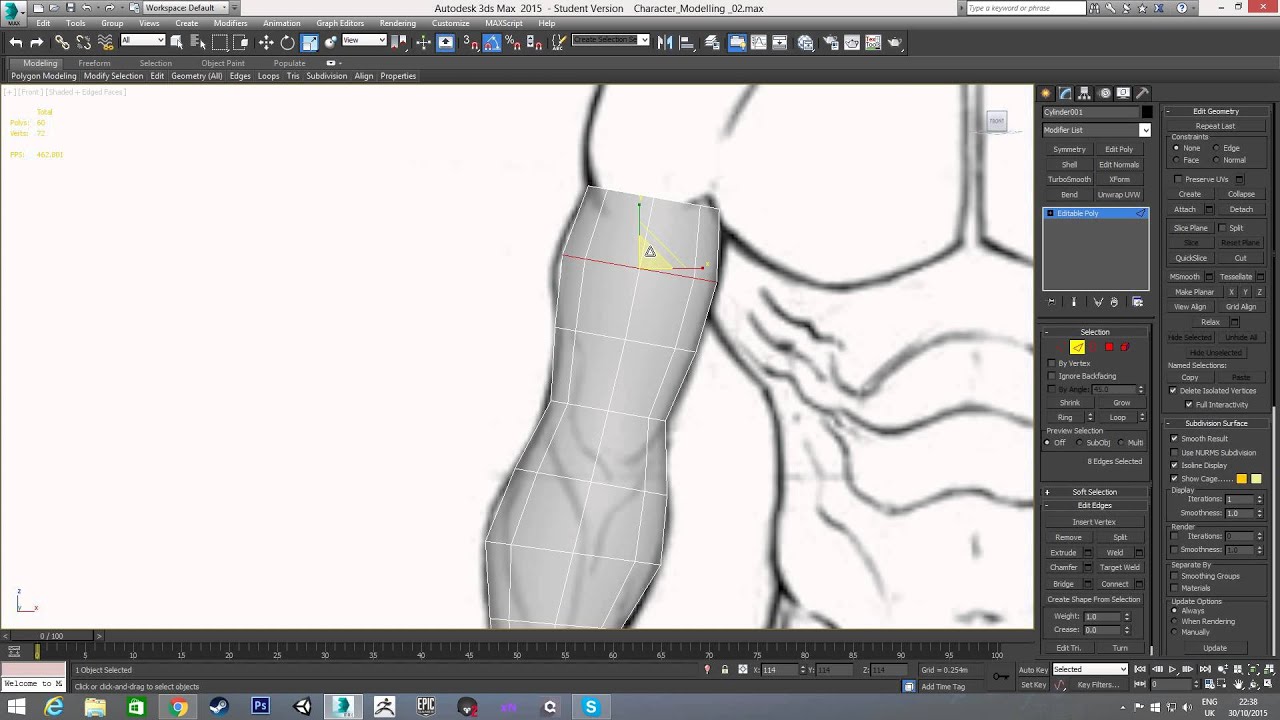Click the Unlink Selection tool
Image resolution: width=1280 pixels, height=720 pixels.
click(83, 42)
